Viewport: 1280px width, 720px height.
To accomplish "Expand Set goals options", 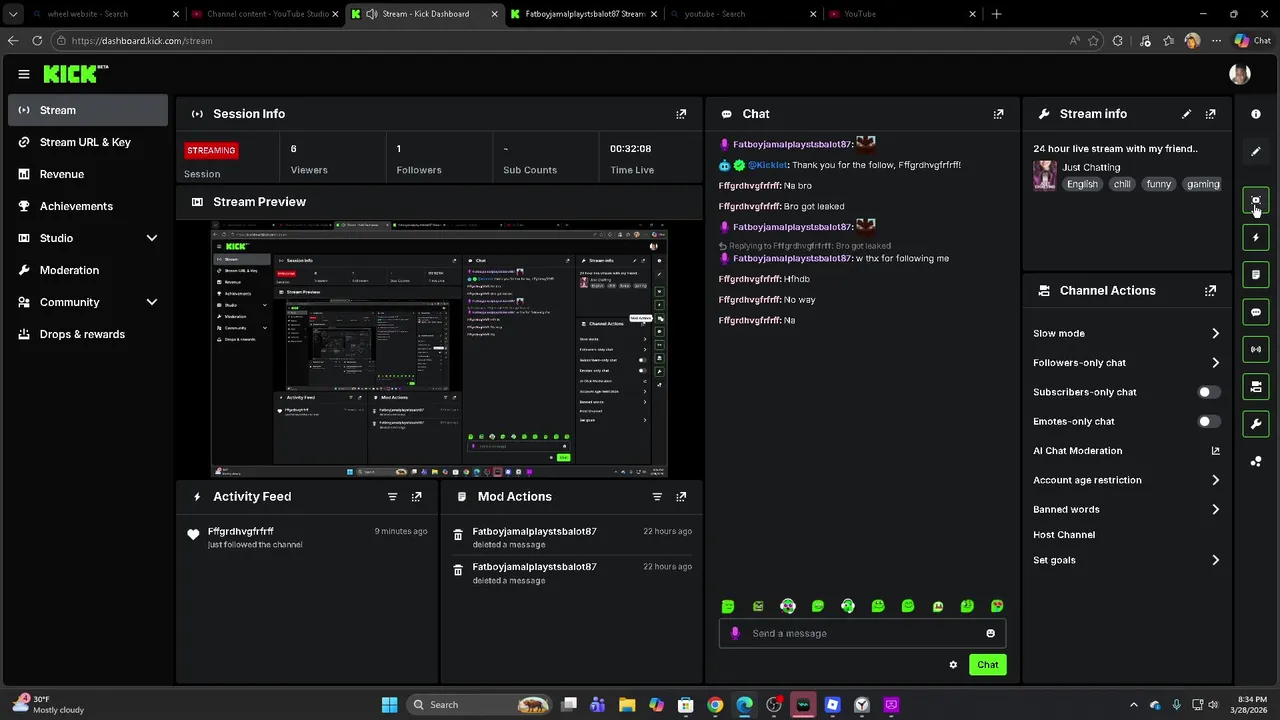I will [1215, 560].
